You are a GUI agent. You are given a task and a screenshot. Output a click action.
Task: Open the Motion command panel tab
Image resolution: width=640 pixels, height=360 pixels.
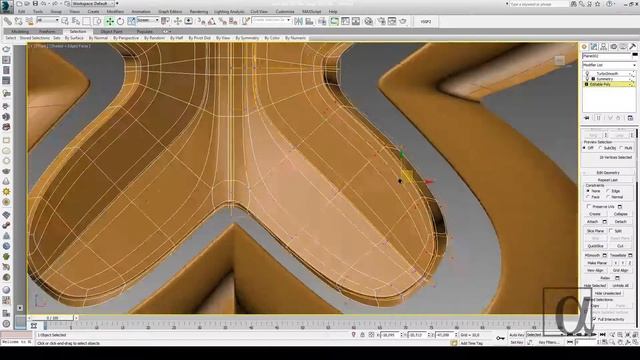(x=613, y=47)
